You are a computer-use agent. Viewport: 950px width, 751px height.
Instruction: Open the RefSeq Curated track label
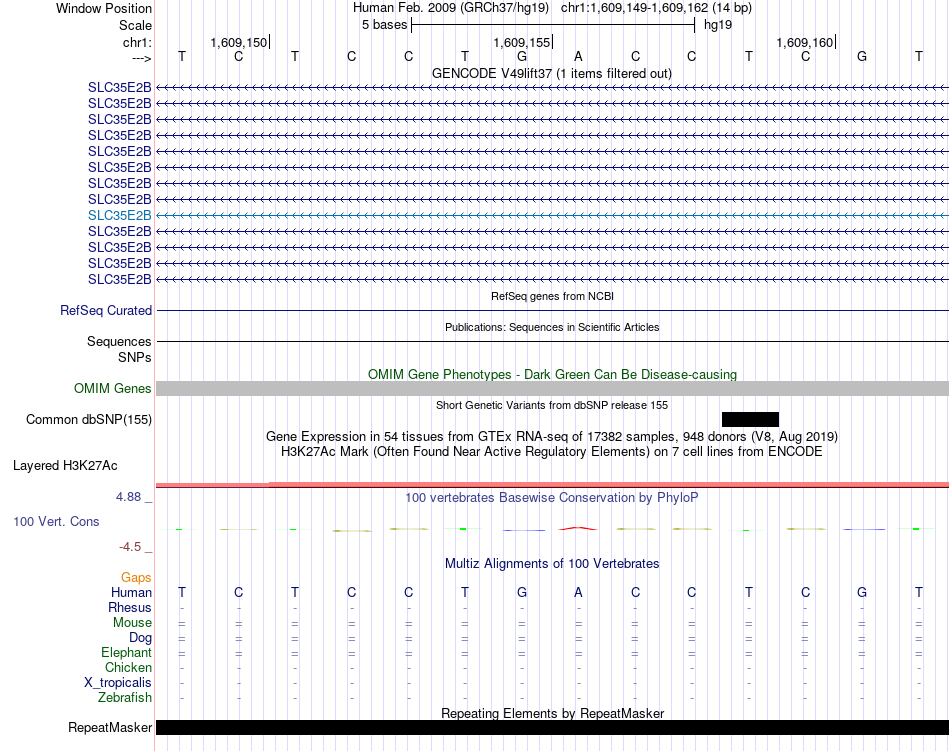pos(105,311)
